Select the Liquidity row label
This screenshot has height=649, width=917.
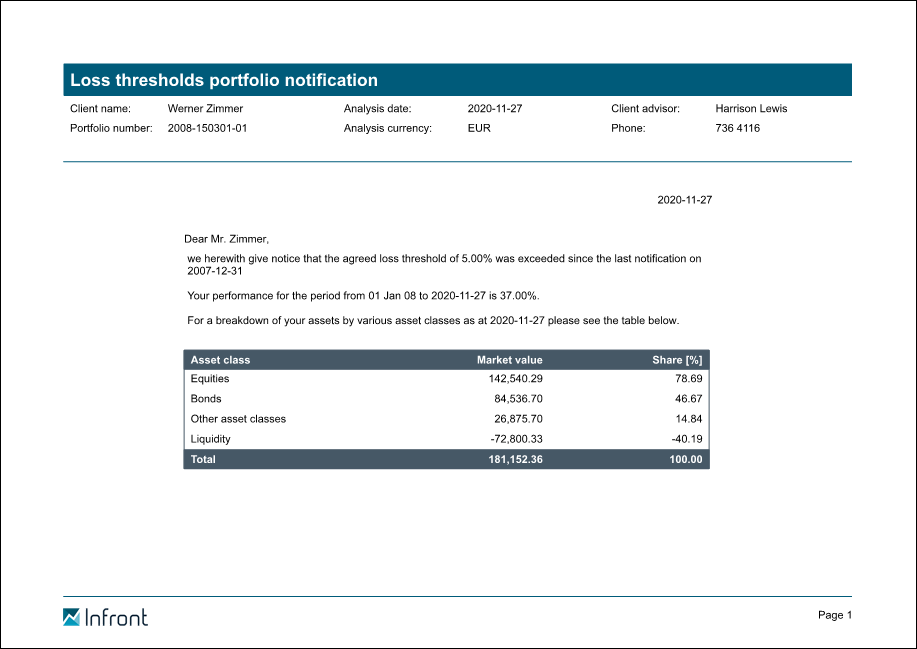click(210, 439)
